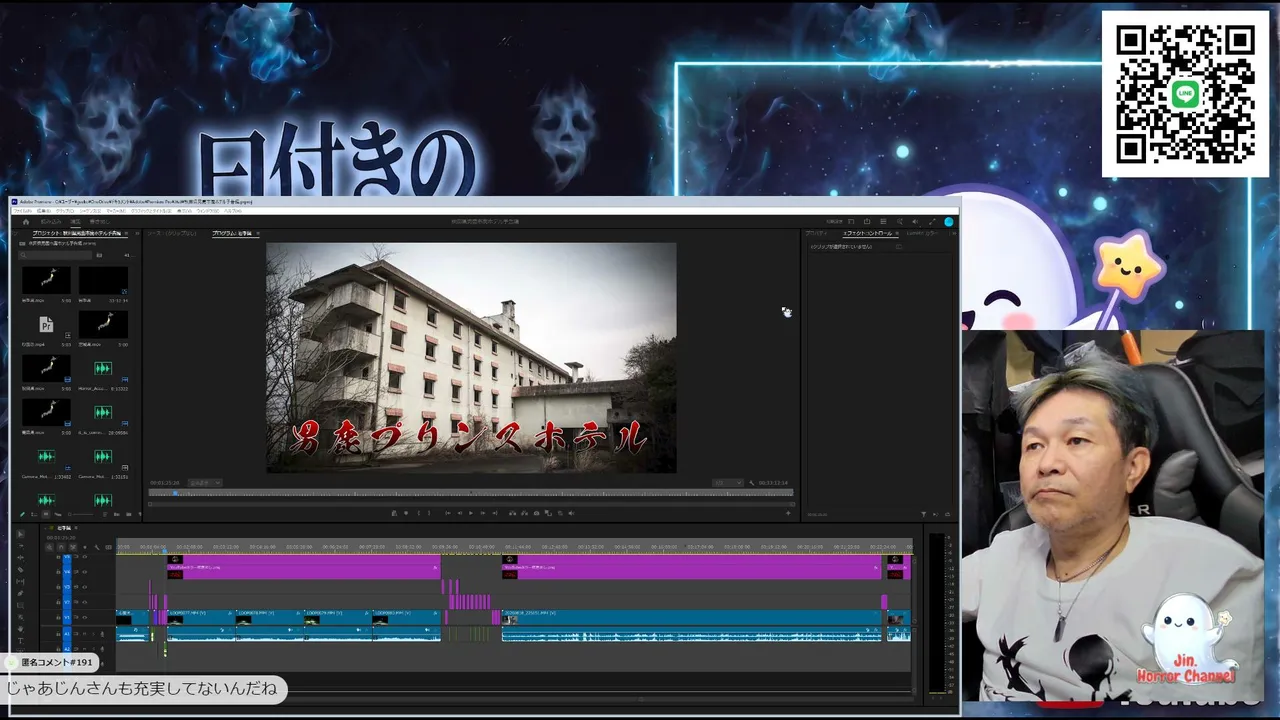The image size is (1280, 720).
Task: Switch project panel to list view
Action: point(34,514)
